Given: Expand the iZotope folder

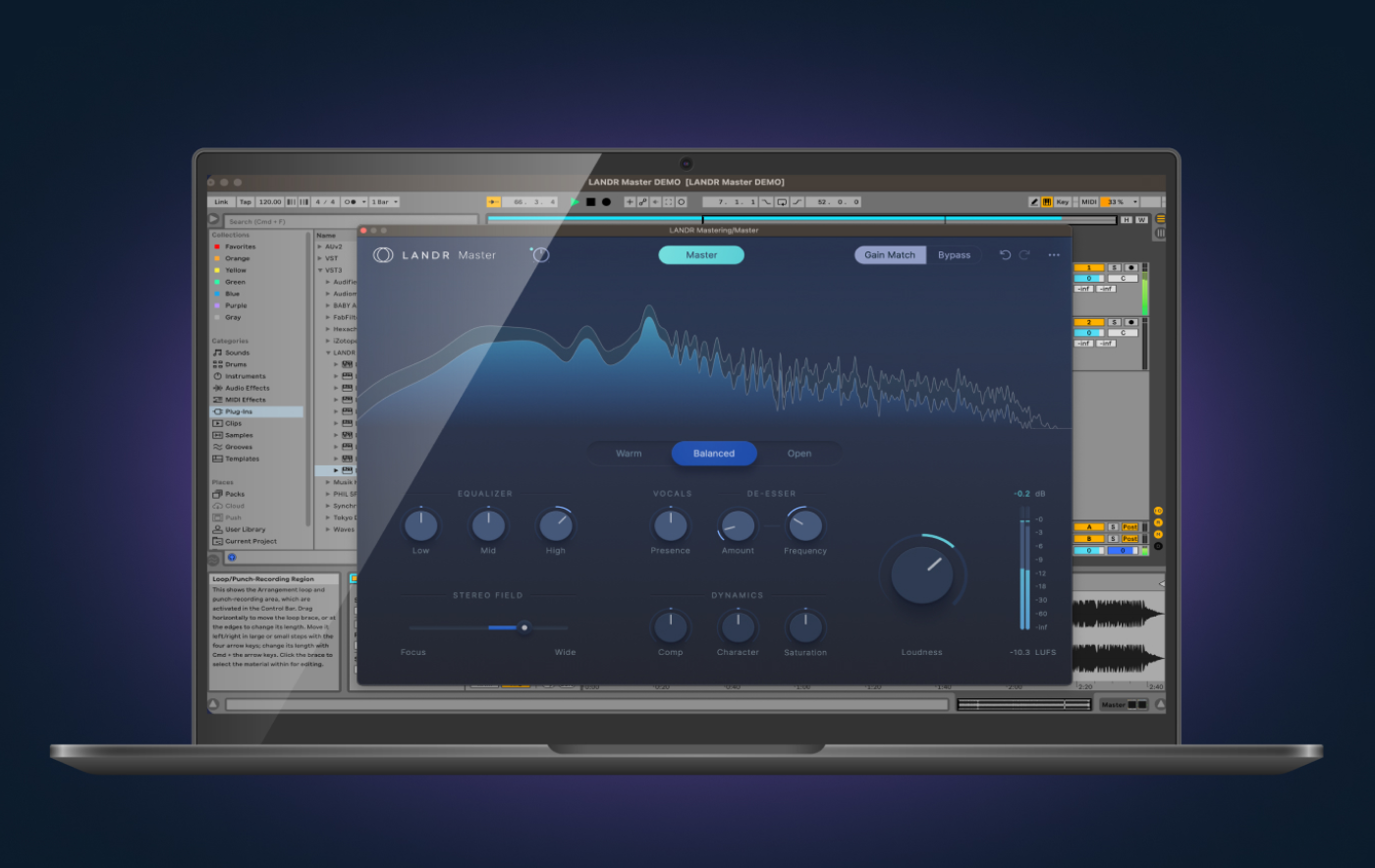Looking at the screenshot, I should [328, 341].
